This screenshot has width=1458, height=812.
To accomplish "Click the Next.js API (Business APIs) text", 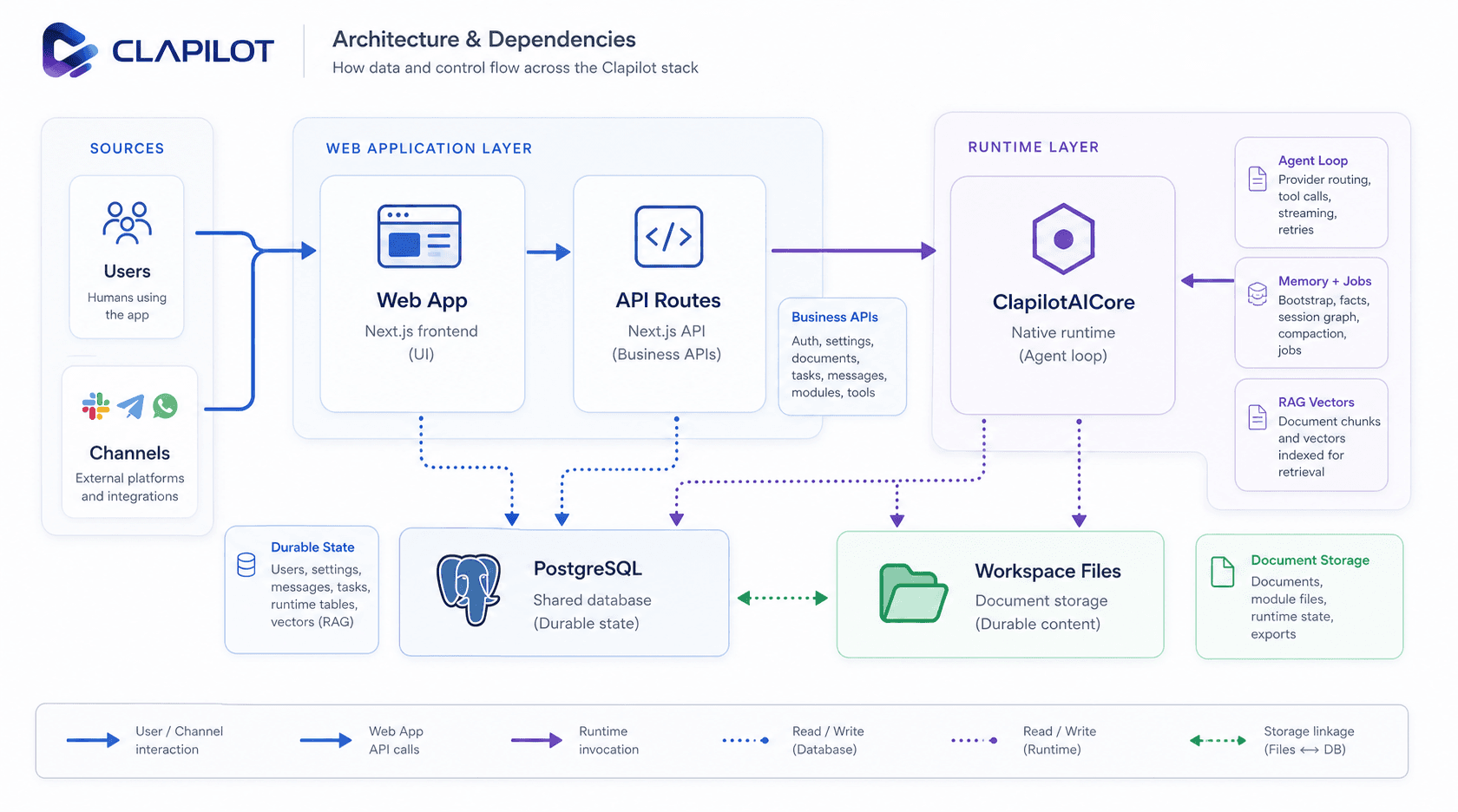I will tap(667, 343).
